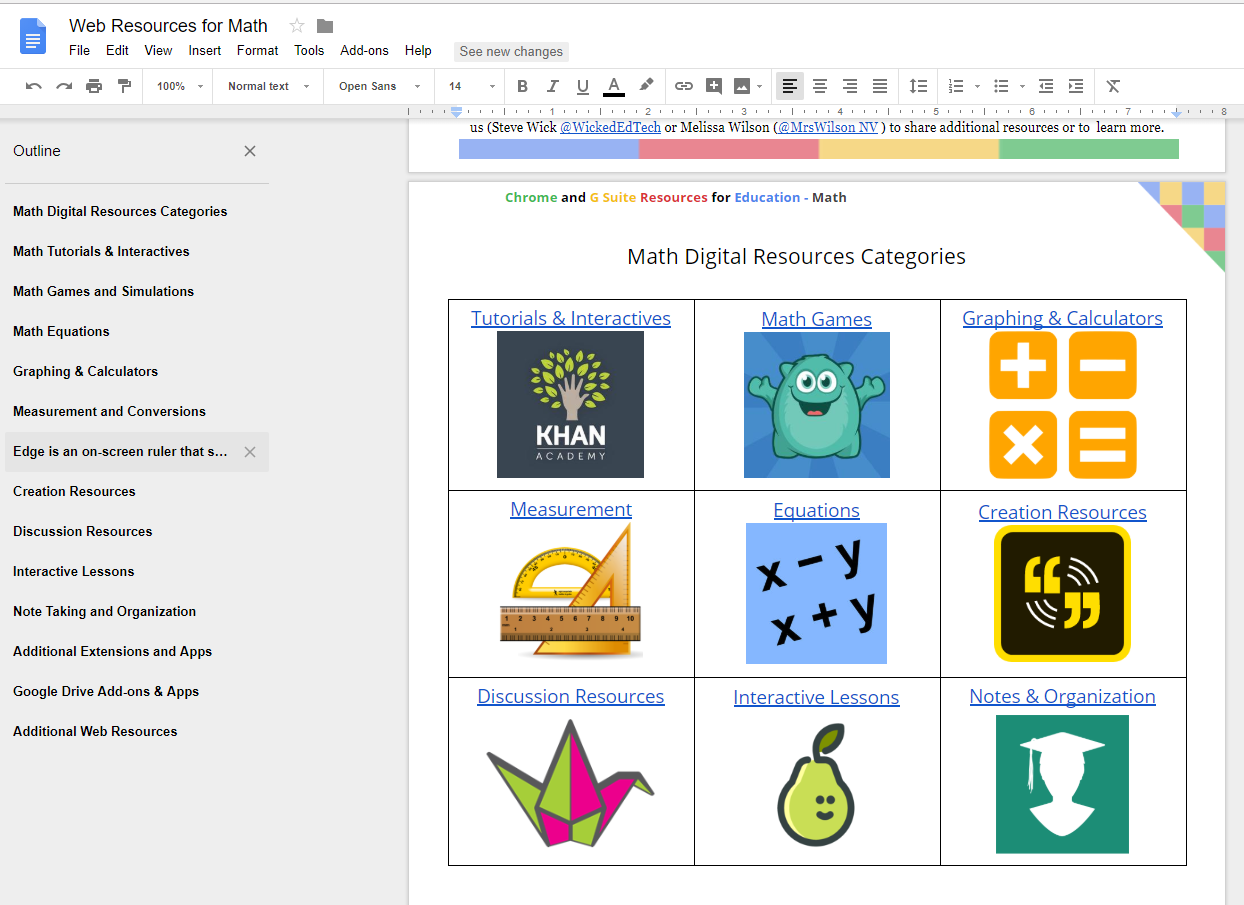Open the Tutorials & Interactives link
This screenshot has height=905, width=1244.
570,318
